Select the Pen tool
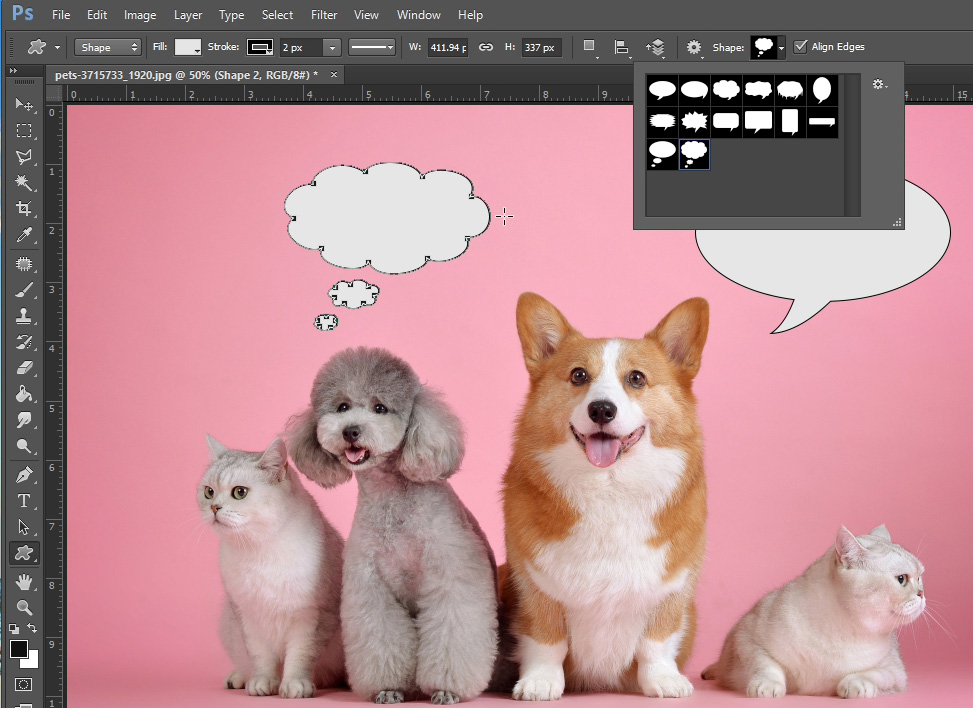This screenshot has height=708, width=973. [24, 475]
